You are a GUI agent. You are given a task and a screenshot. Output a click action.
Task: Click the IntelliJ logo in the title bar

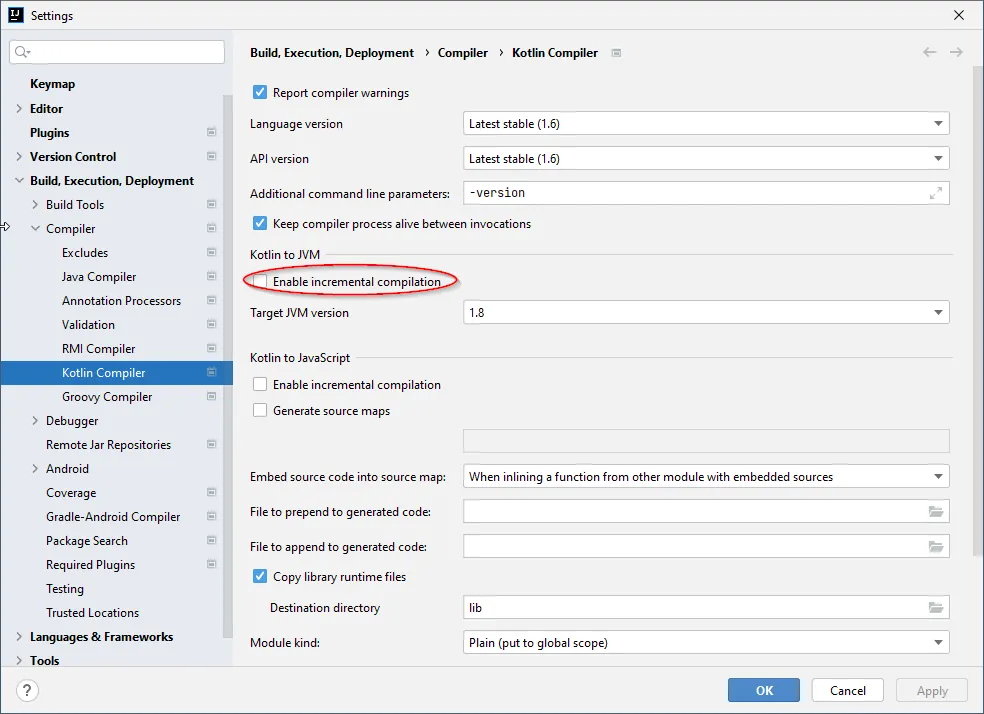(x=16, y=14)
